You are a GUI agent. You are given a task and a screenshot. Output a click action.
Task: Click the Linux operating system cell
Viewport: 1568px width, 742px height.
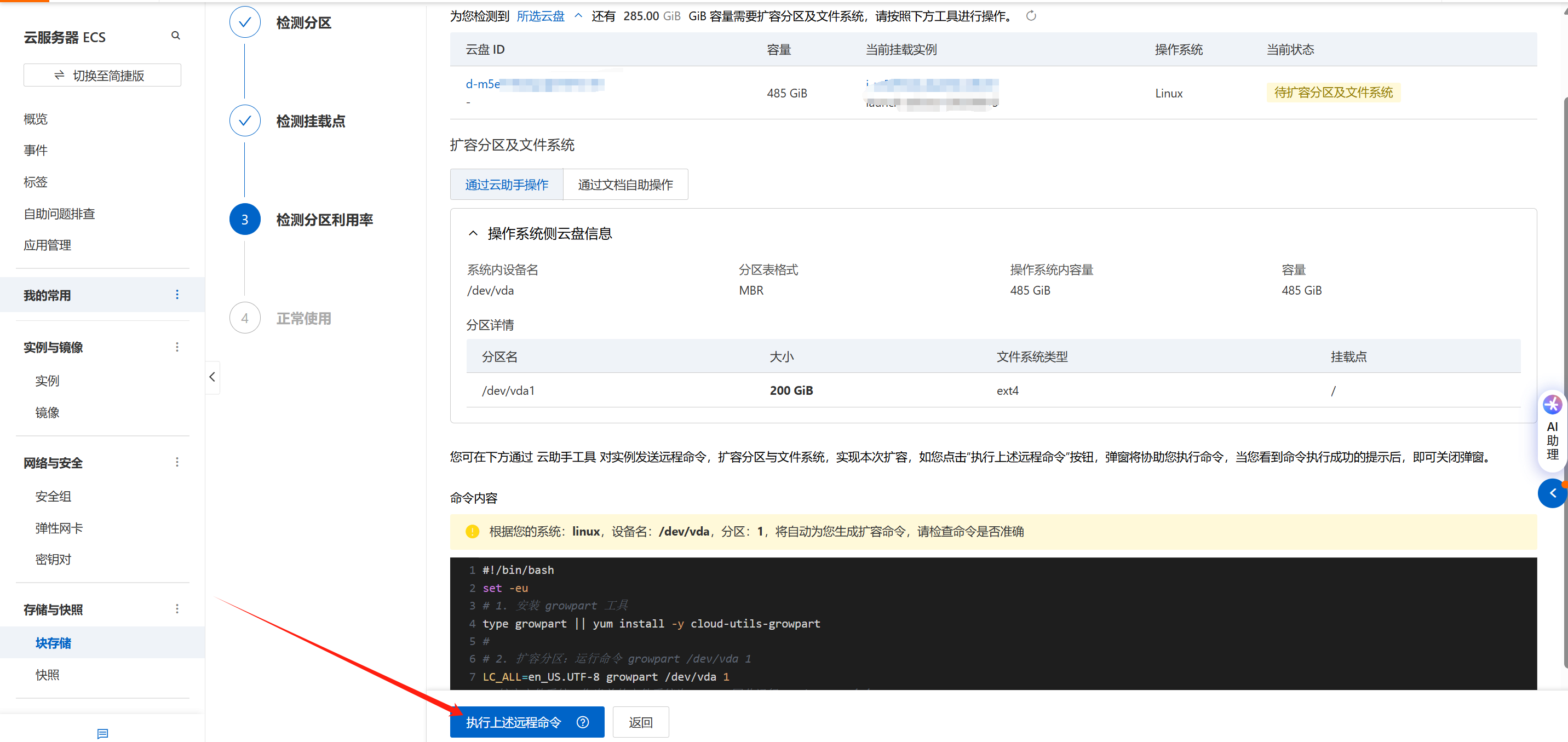pyautogui.click(x=1169, y=93)
